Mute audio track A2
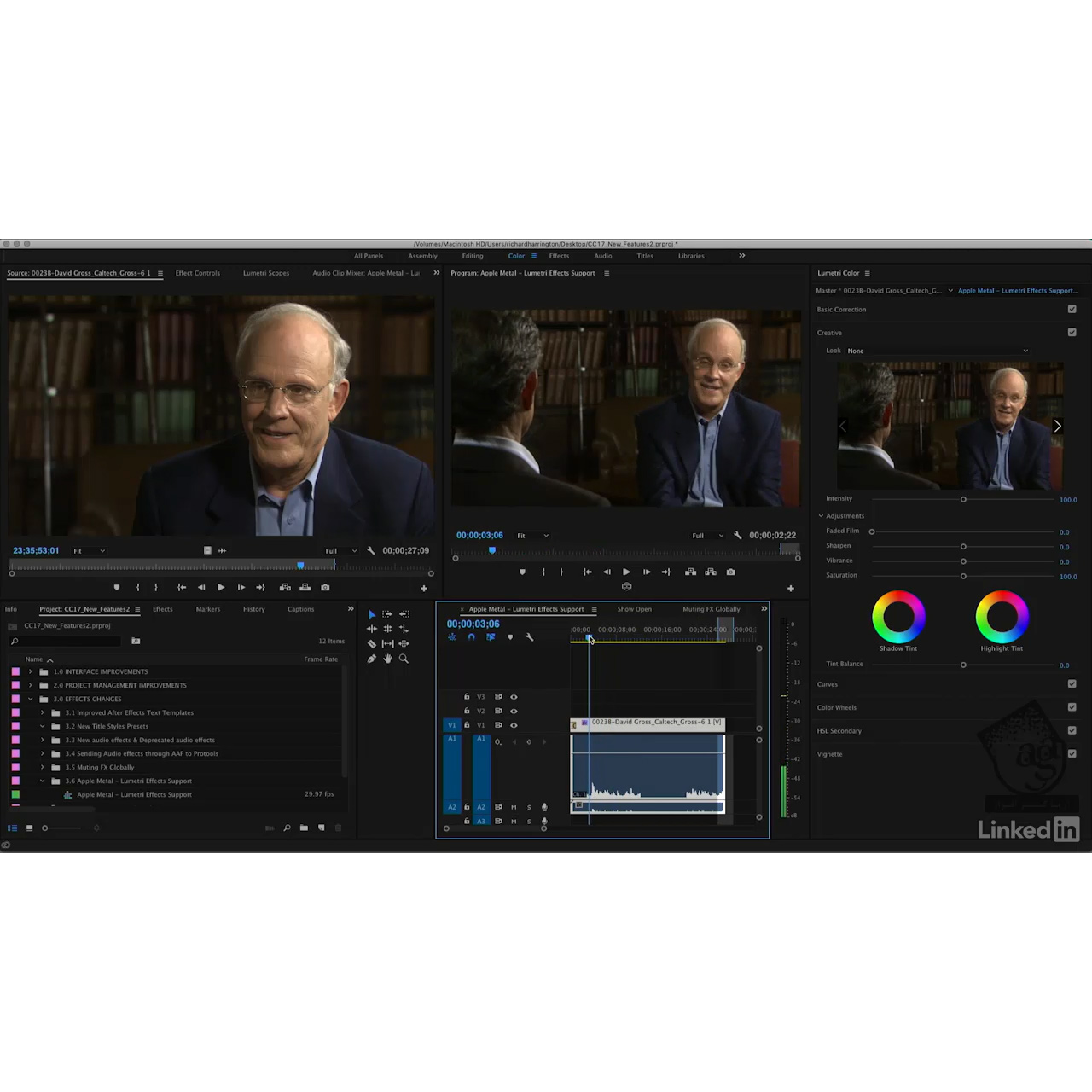The width and height of the screenshot is (1092, 1092). [x=514, y=807]
